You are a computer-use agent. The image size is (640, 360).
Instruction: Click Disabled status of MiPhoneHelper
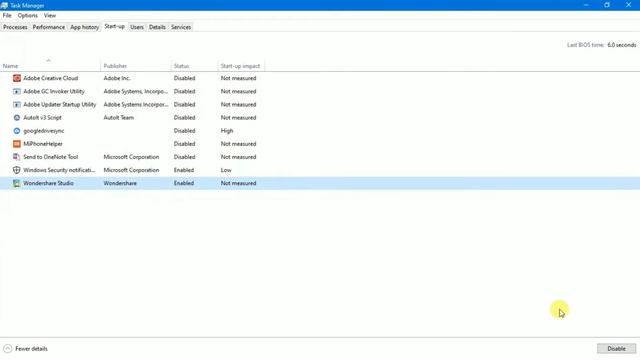pos(184,144)
